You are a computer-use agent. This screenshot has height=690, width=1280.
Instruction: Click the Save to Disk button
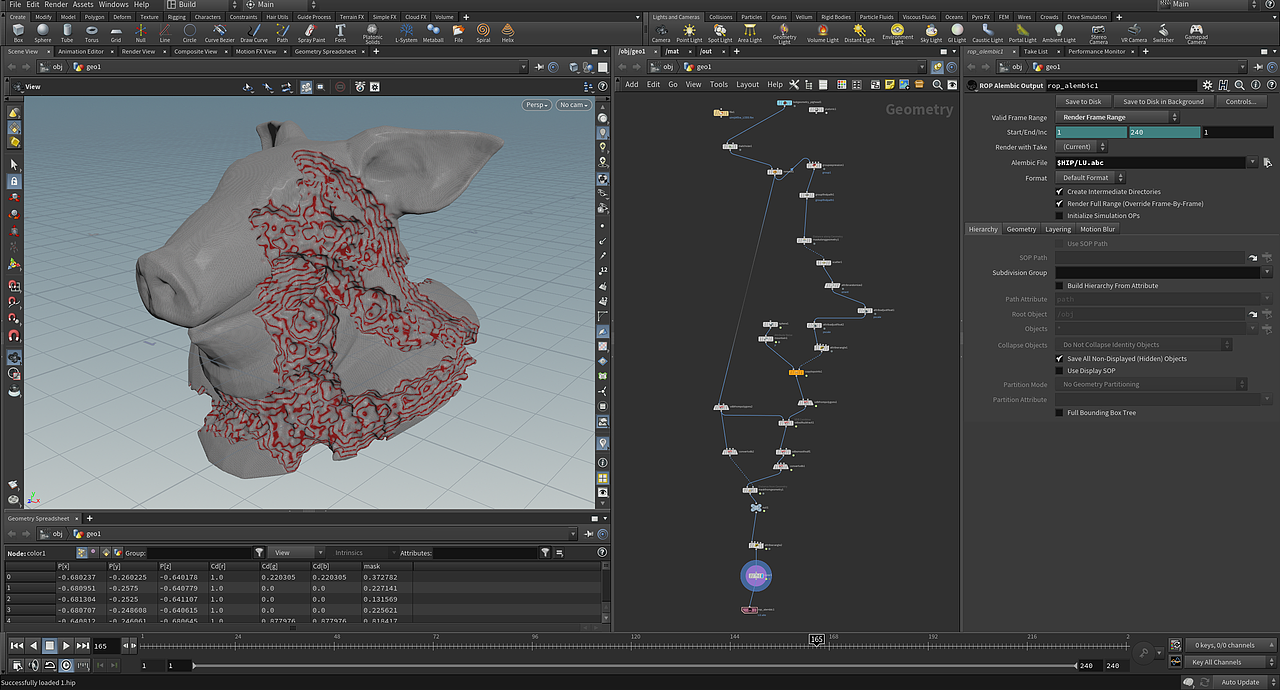coord(1083,101)
